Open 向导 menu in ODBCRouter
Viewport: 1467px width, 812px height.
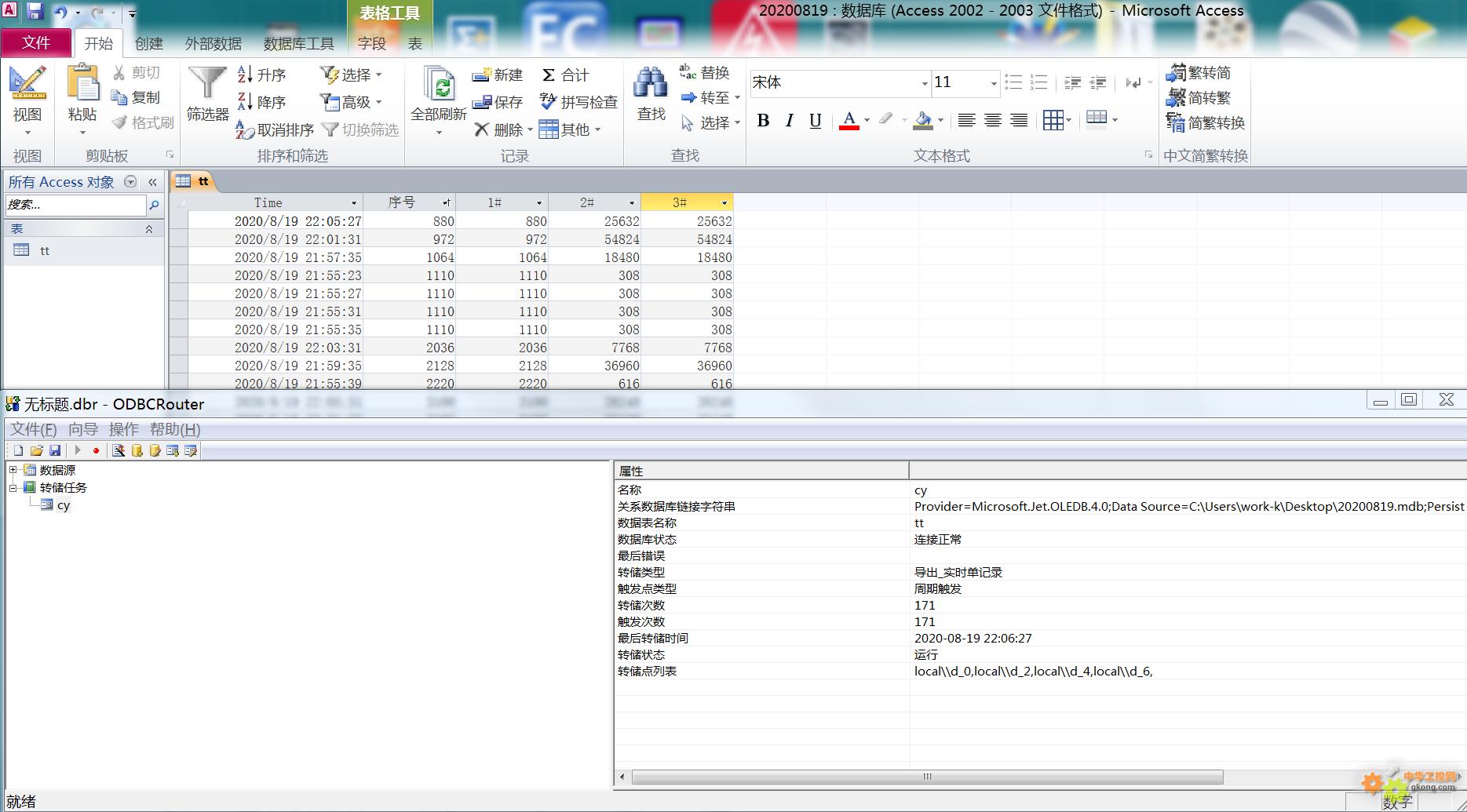[x=83, y=429]
